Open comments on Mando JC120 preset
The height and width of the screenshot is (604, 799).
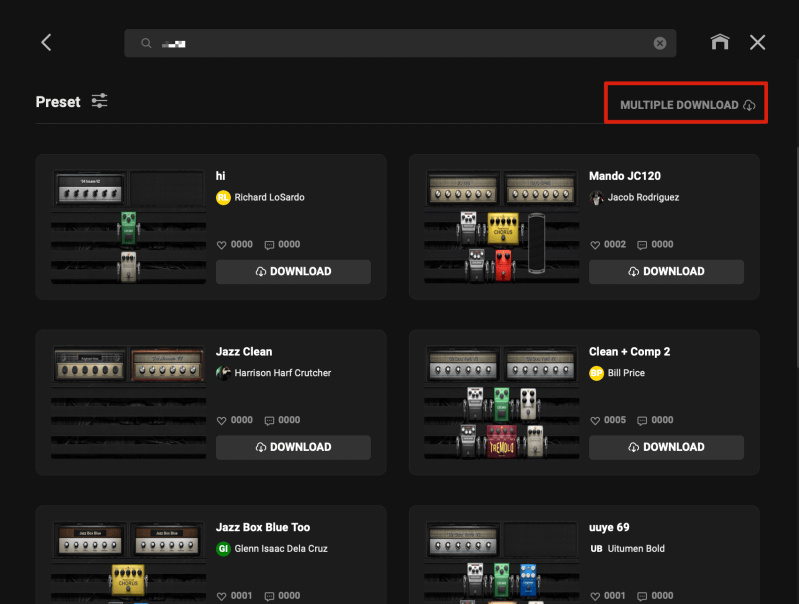[642, 245]
